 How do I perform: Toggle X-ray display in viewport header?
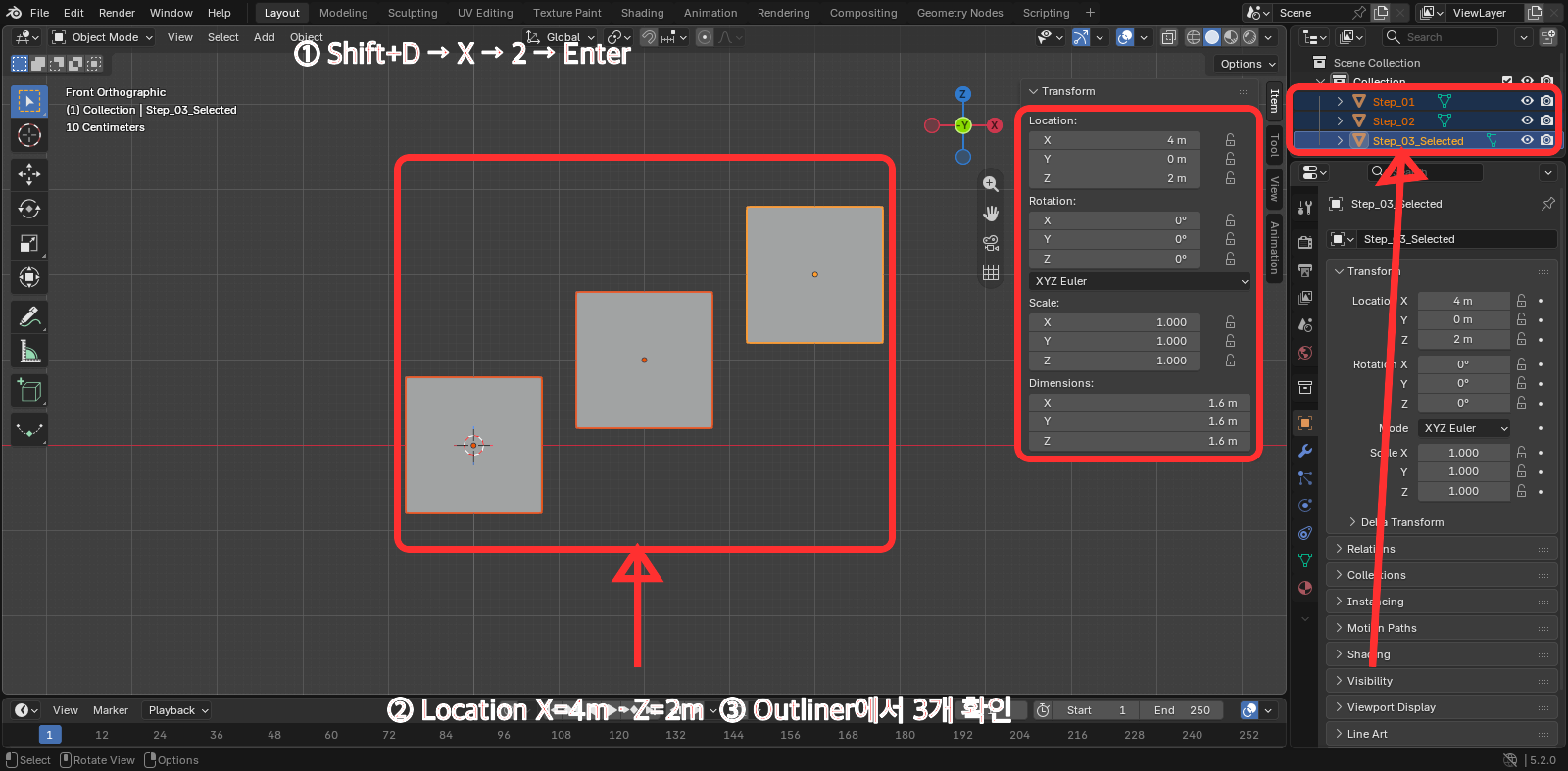[1169, 37]
